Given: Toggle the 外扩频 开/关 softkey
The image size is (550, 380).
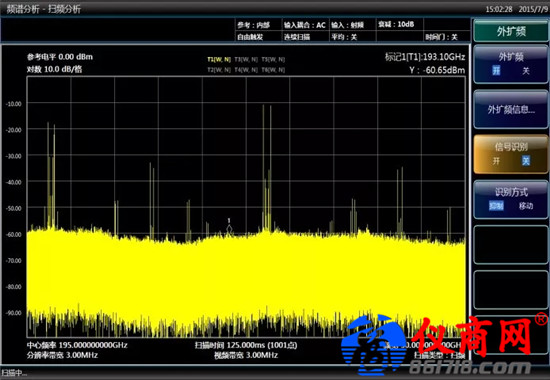Looking at the screenshot, I should [x=511, y=64].
